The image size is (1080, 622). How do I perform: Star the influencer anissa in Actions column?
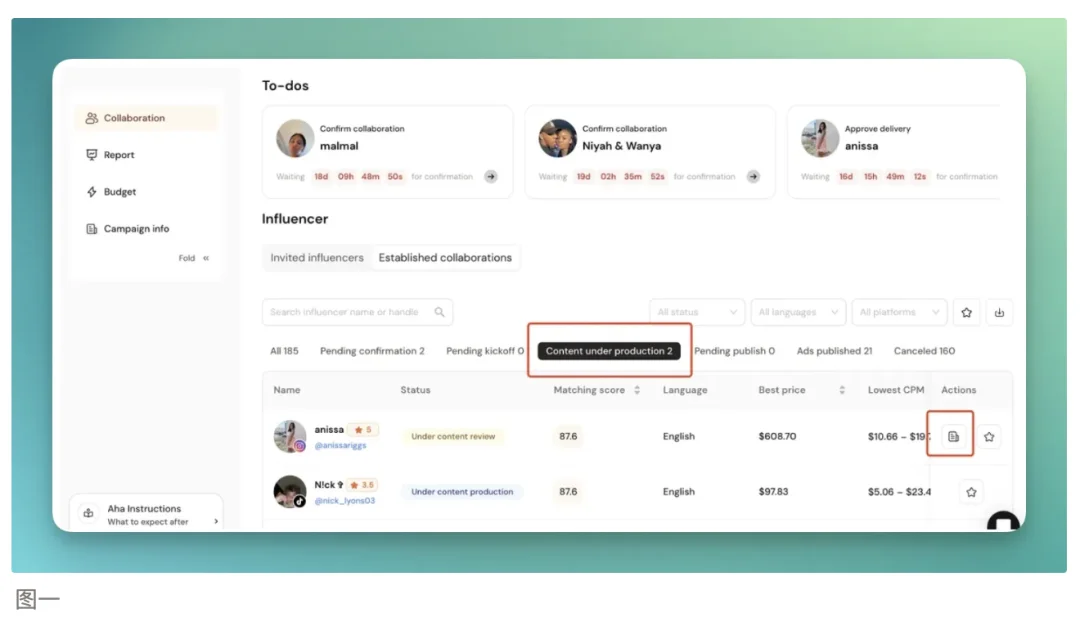[x=989, y=437]
